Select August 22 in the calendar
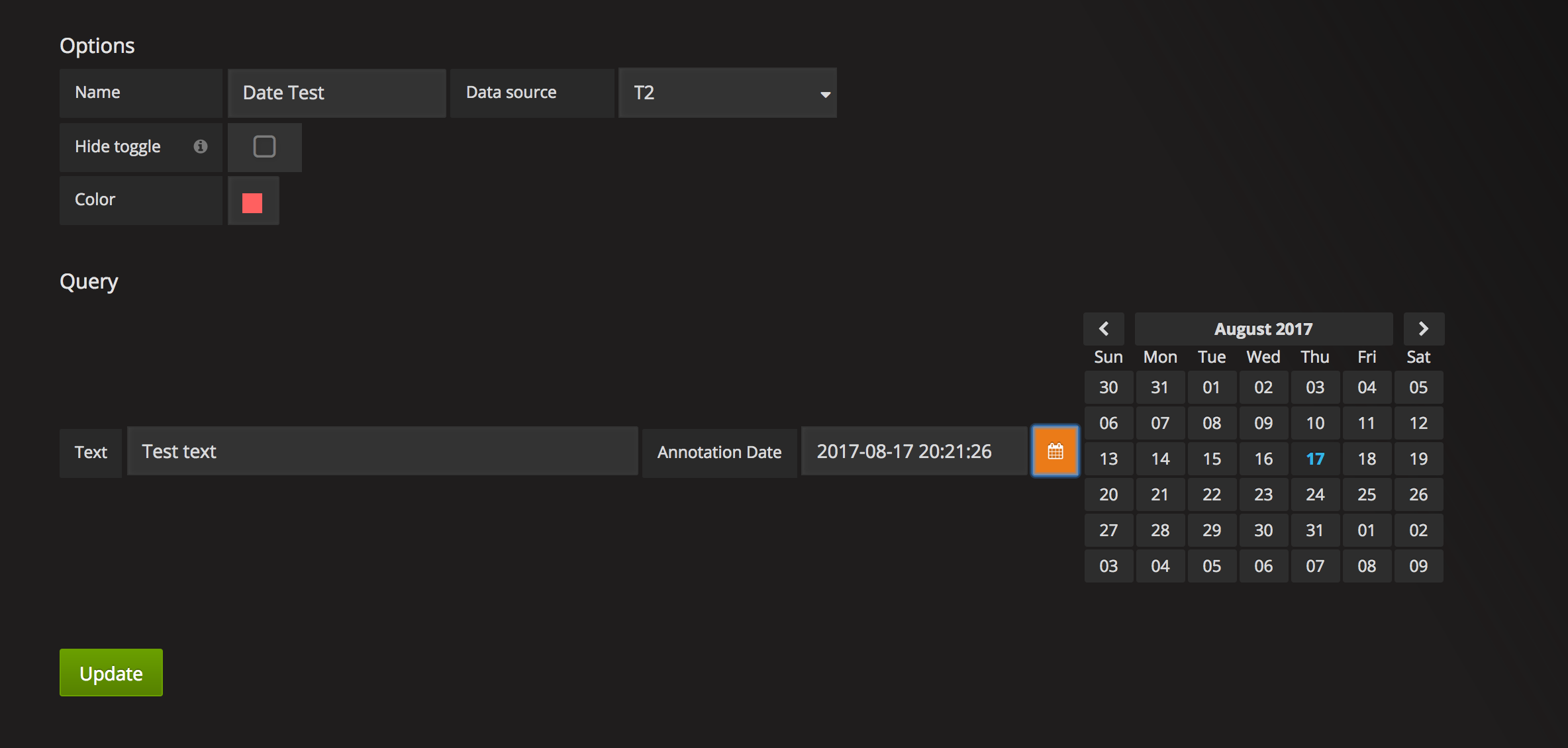1568x748 pixels. pos(1212,494)
